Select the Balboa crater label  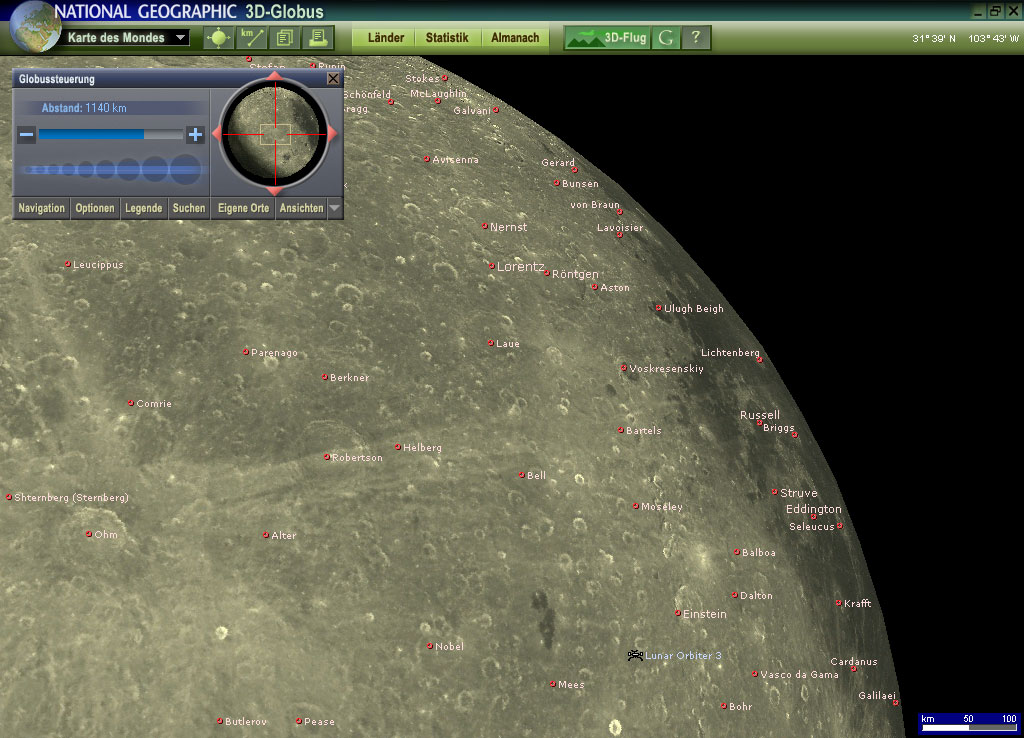759,553
